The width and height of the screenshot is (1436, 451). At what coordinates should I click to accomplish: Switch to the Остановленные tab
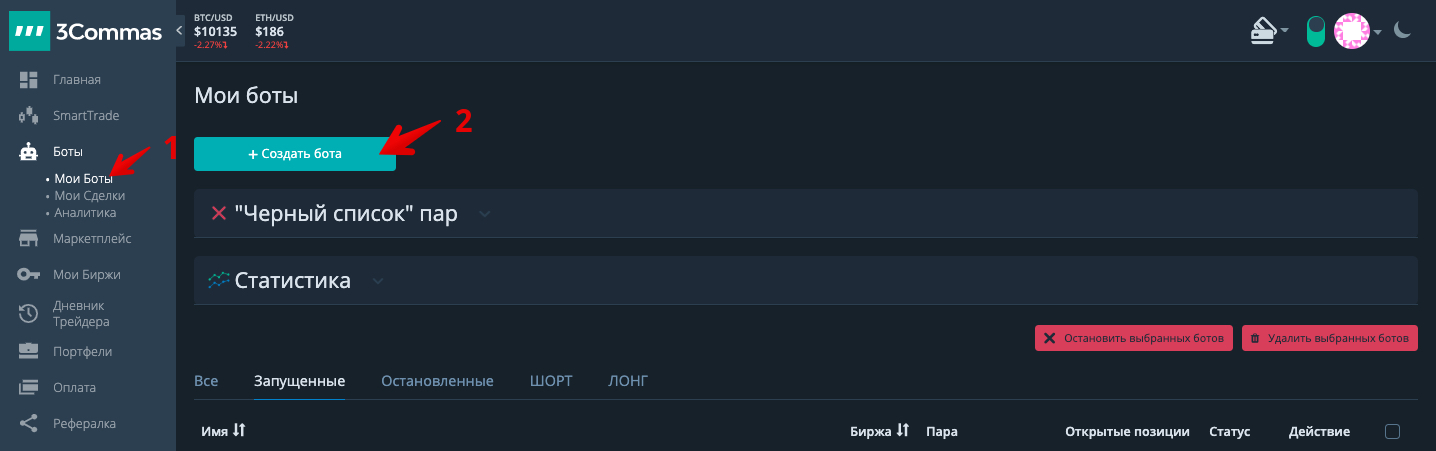click(437, 381)
